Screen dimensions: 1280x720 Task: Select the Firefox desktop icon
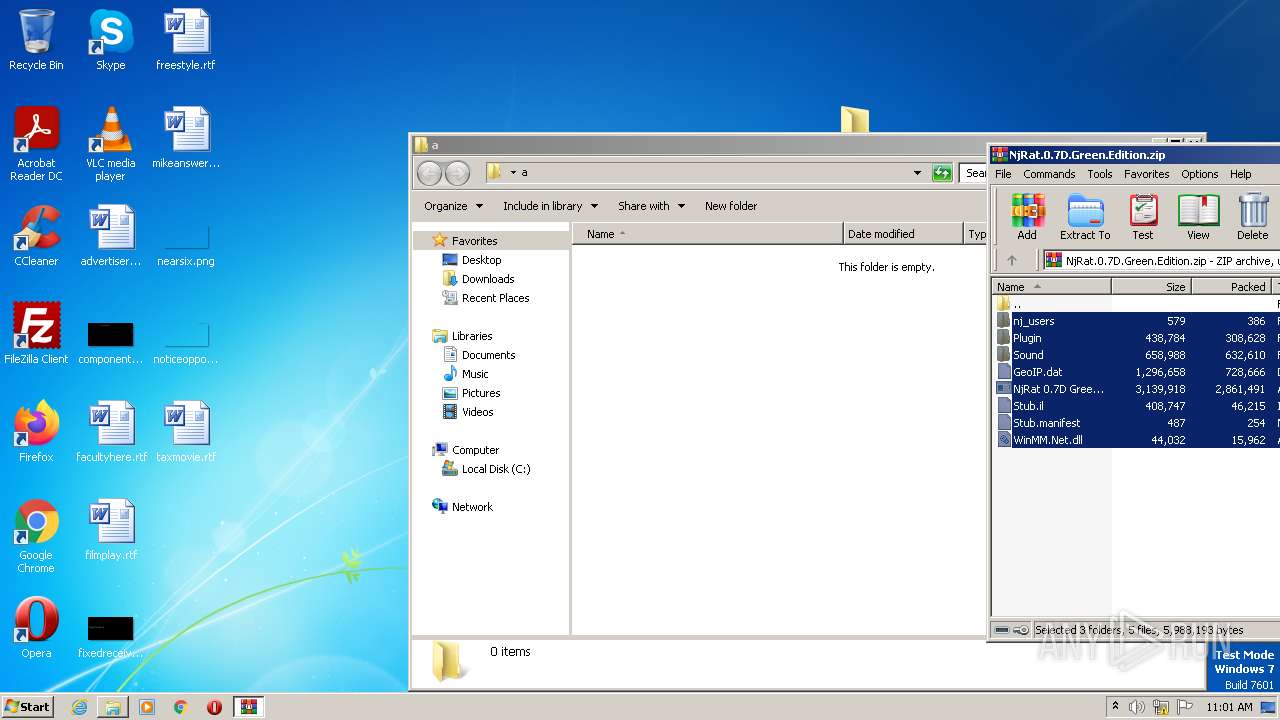36,432
